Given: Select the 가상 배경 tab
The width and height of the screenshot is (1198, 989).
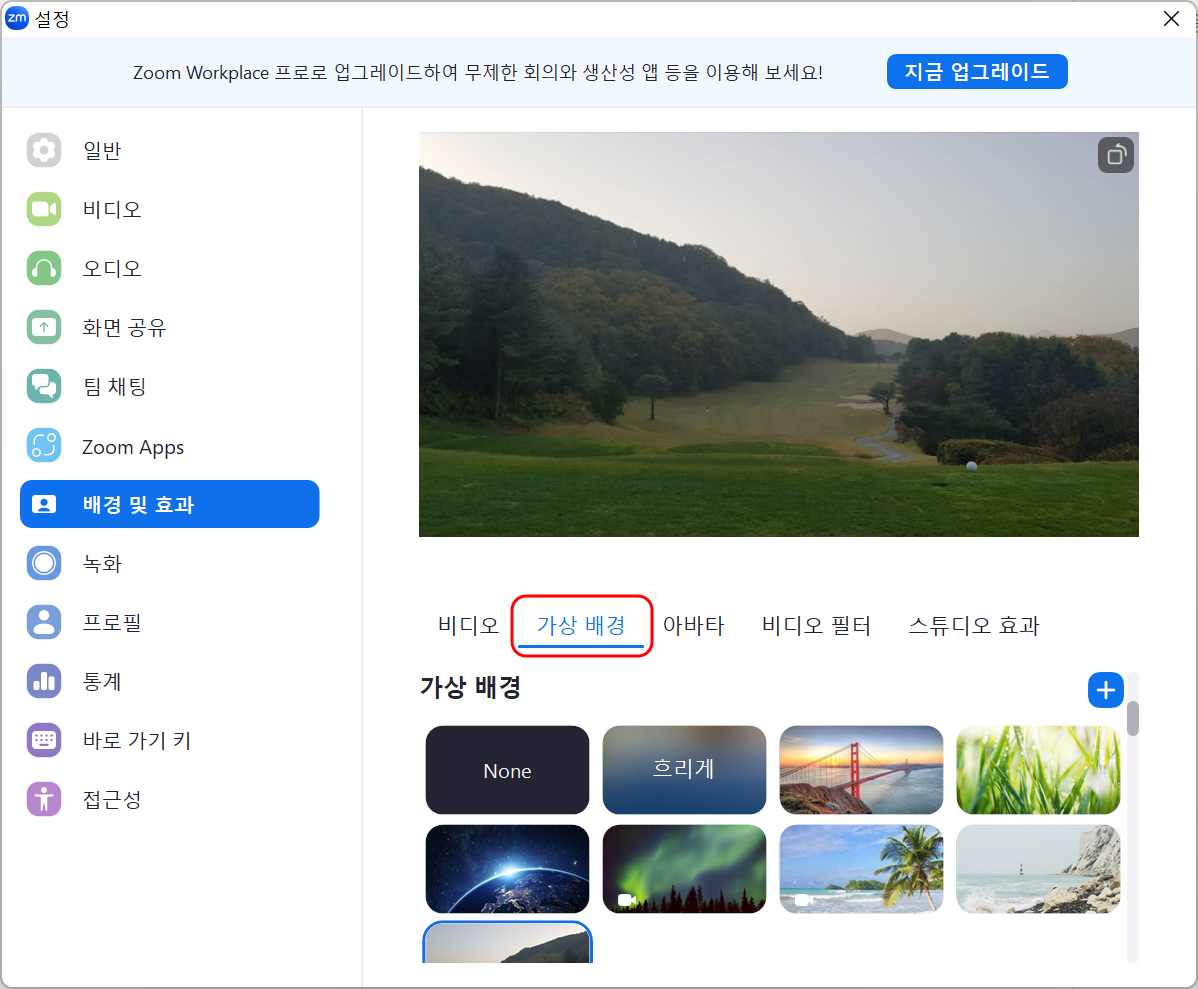Looking at the screenshot, I should click(x=581, y=625).
